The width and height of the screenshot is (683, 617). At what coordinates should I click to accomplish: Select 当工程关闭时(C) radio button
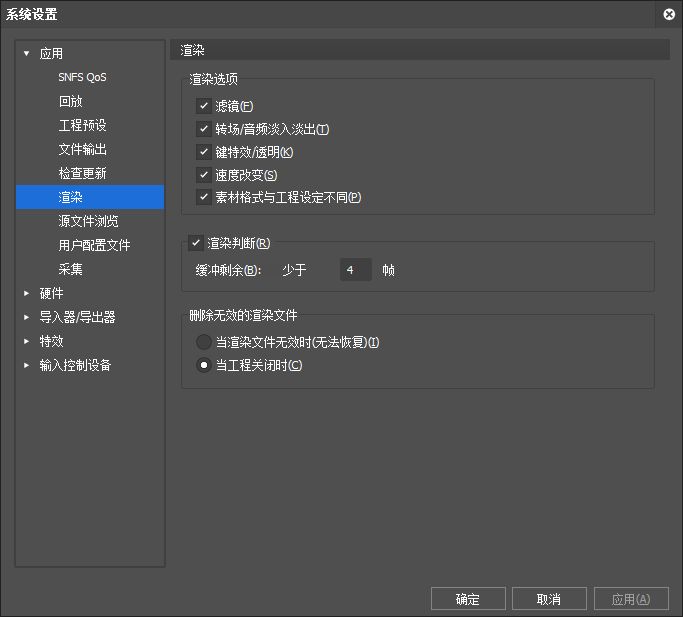click(x=203, y=365)
